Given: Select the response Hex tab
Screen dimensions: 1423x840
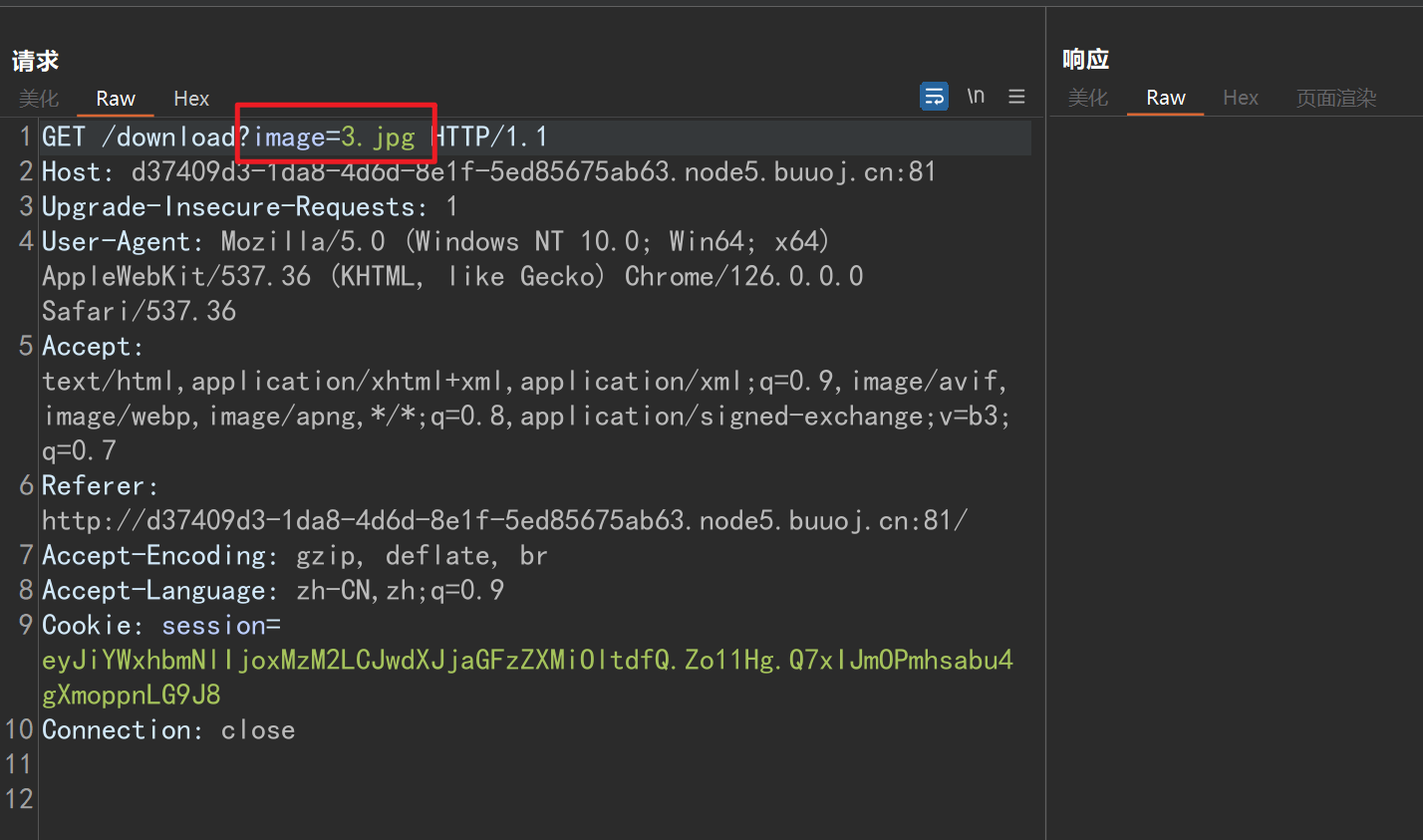Looking at the screenshot, I should [x=1241, y=98].
